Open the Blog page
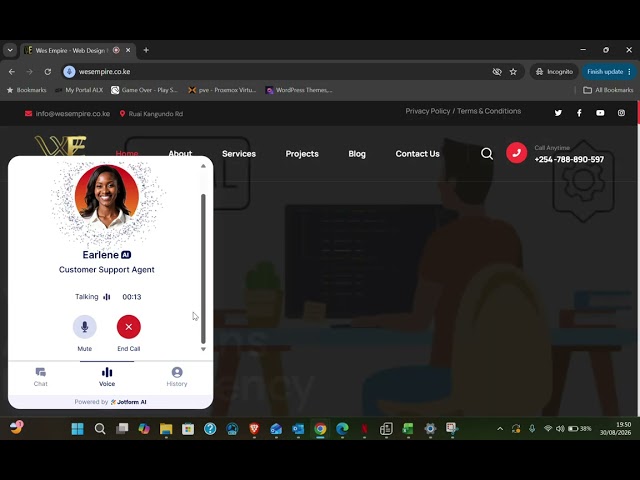The height and width of the screenshot is (480, 640). (357, 154)
